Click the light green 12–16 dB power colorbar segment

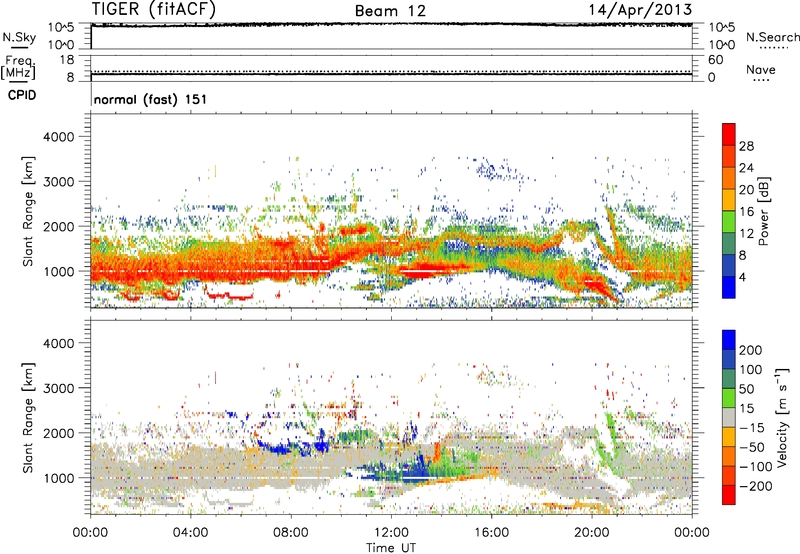[x=729, y=222]
